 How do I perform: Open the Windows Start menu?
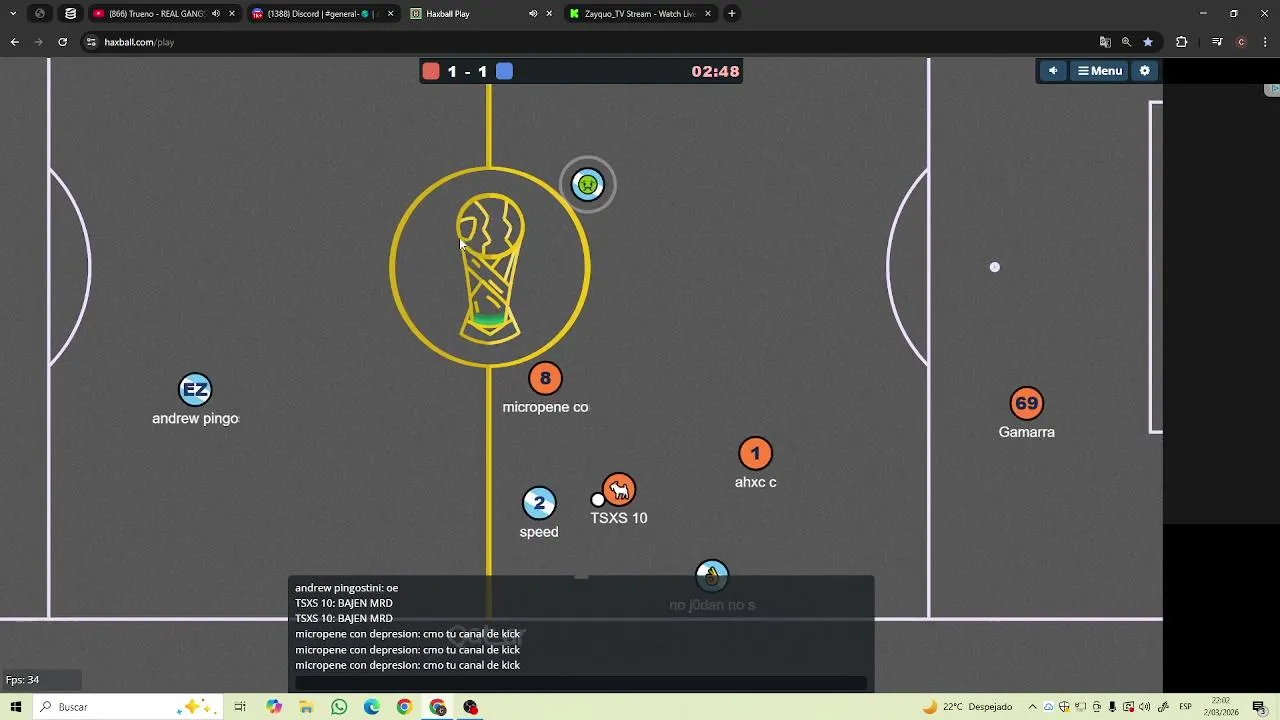(x=16, y=707)
